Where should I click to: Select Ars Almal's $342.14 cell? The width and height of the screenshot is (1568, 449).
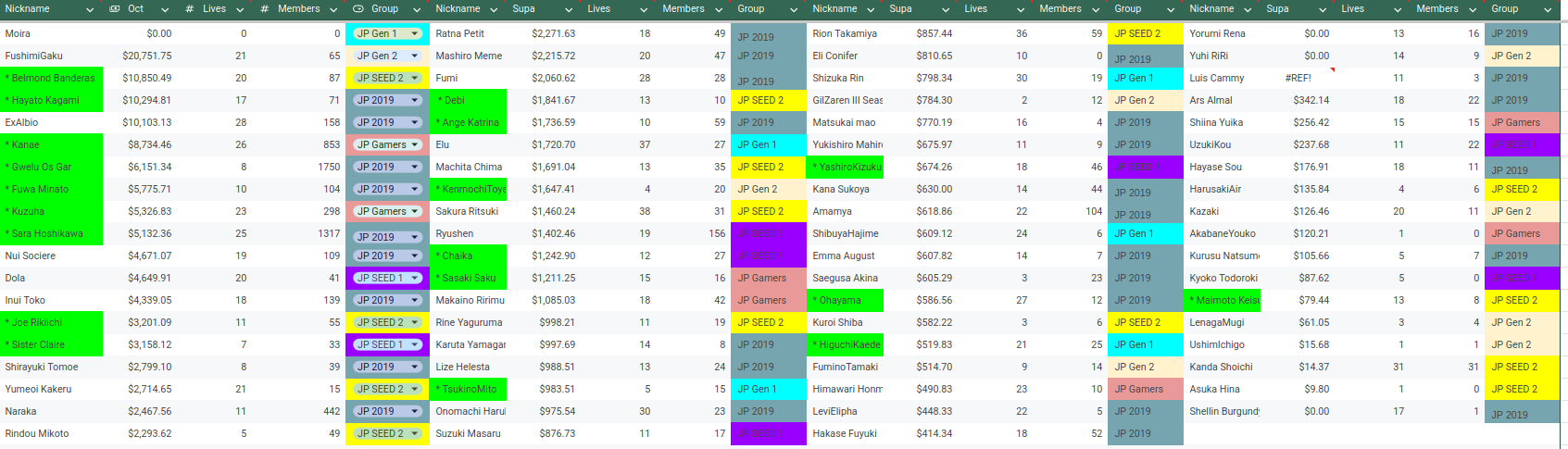[1298, 100]
